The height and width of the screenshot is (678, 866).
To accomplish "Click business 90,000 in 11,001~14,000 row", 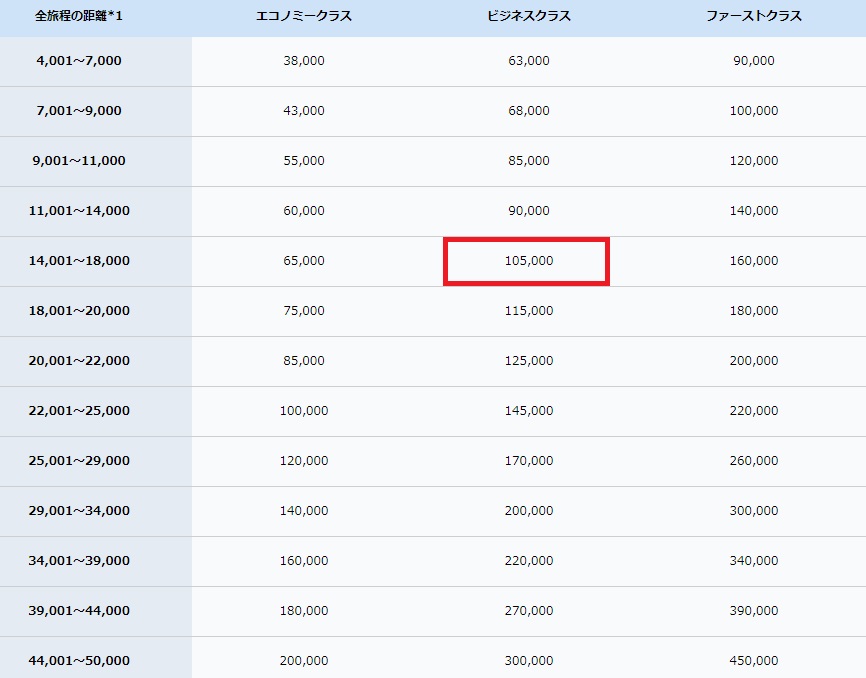I will coord(529,210).
